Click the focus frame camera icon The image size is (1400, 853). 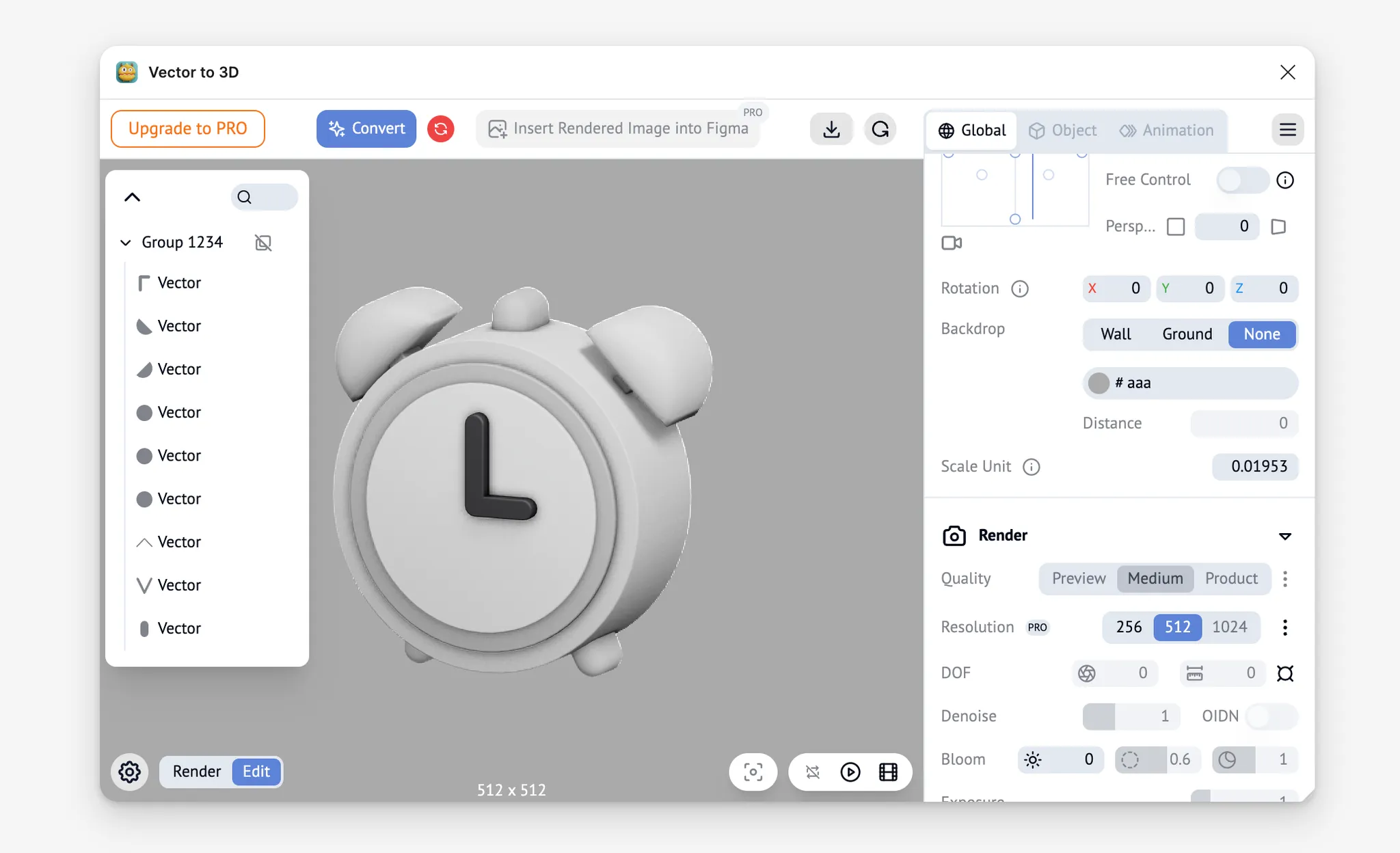753,772
